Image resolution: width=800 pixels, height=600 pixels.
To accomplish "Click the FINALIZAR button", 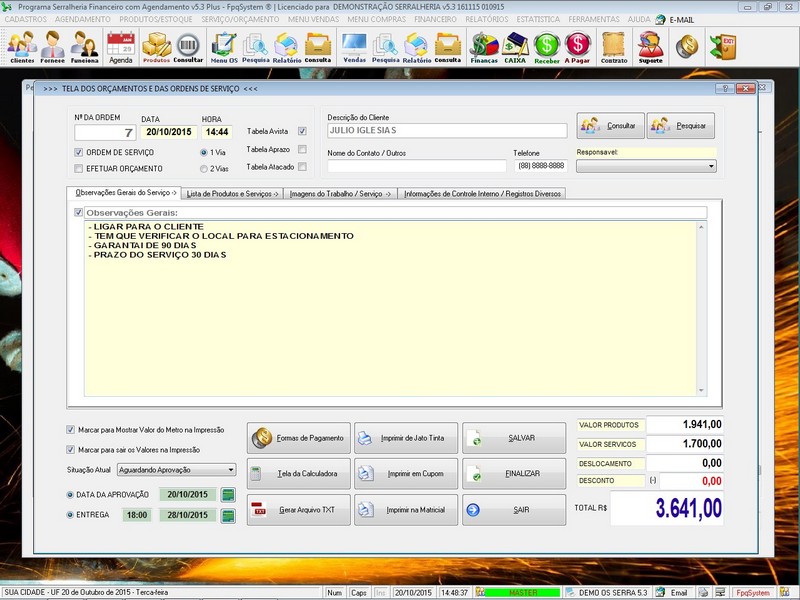I will coord(514,473).
